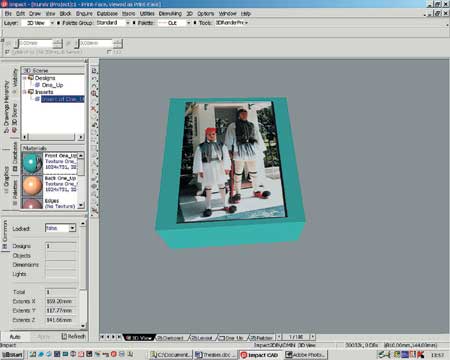
Task: Switch to the One Up bottom tab
Action: pyautogui.click(x=232, y=338)
